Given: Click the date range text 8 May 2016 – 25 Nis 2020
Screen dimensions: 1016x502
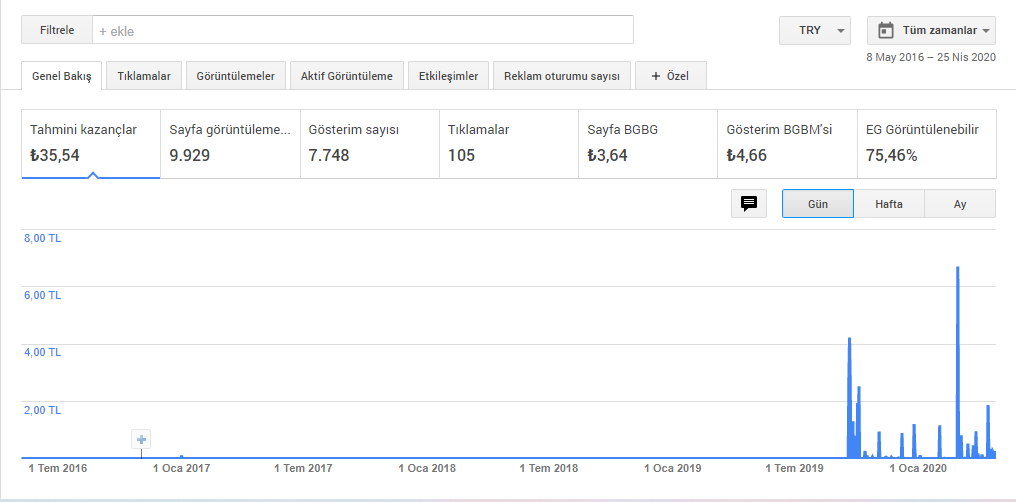Looking at the screenshot, I should tap(930, 57).
